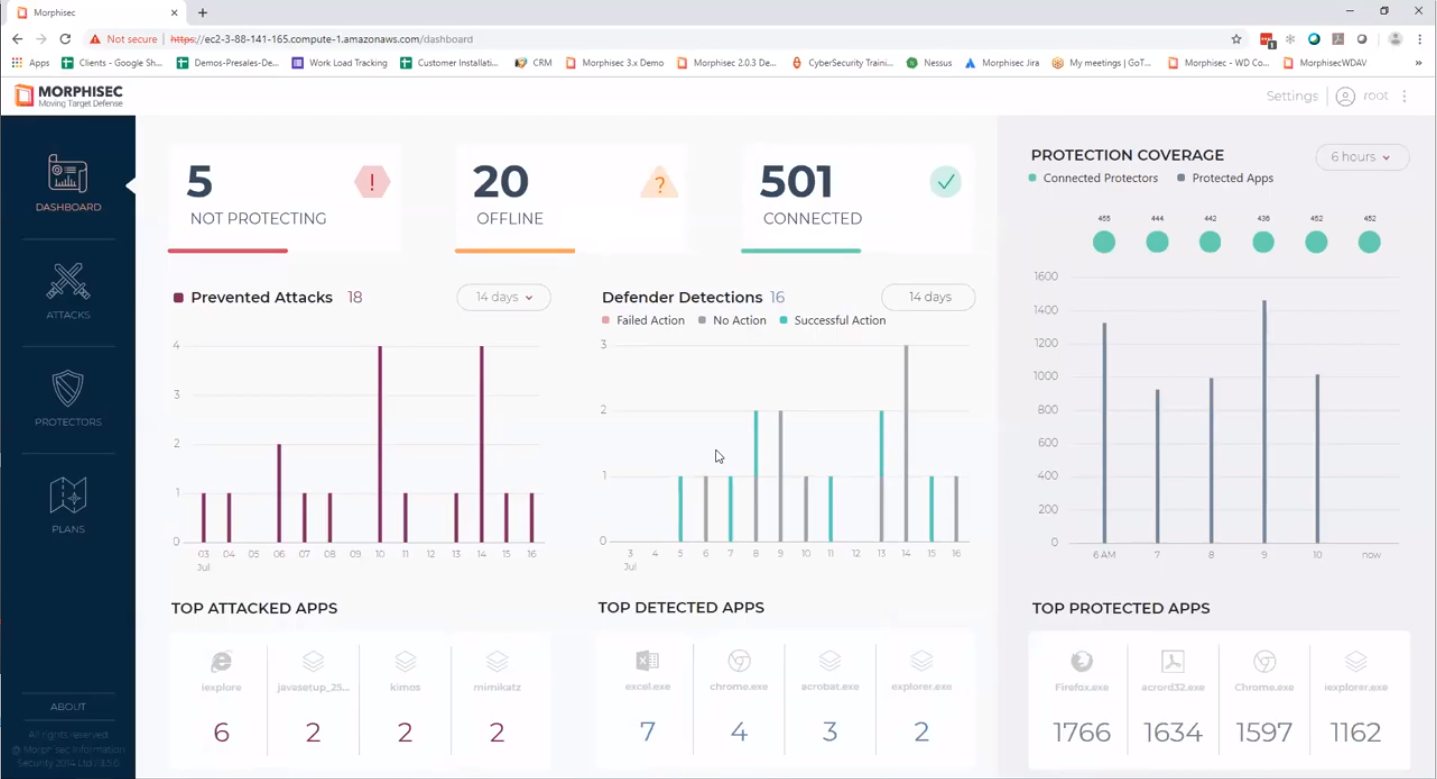
Task: Open the root user avatar icon
Action: point(1345,96)
